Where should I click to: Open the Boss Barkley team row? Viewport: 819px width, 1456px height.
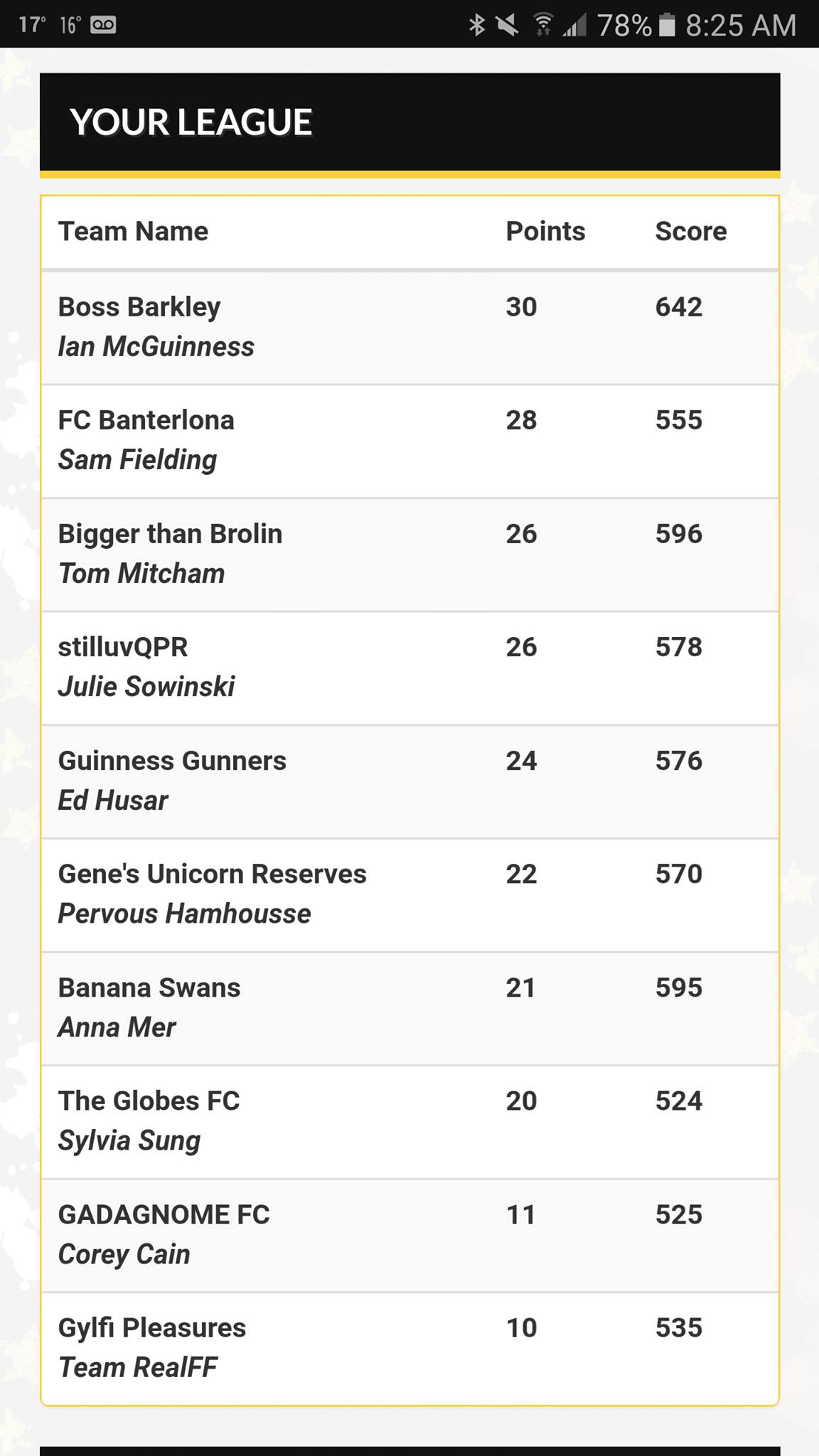(410, 328)
